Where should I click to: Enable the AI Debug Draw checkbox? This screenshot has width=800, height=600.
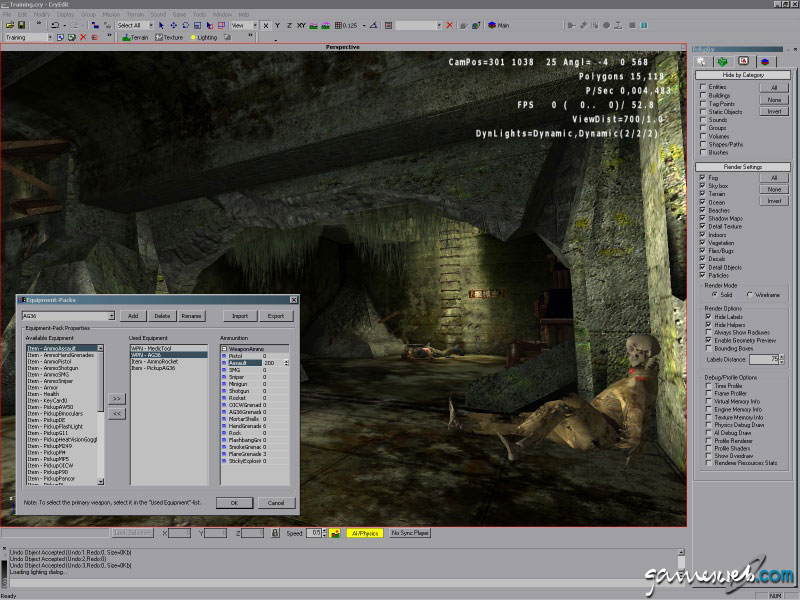(x=709, y=433)
